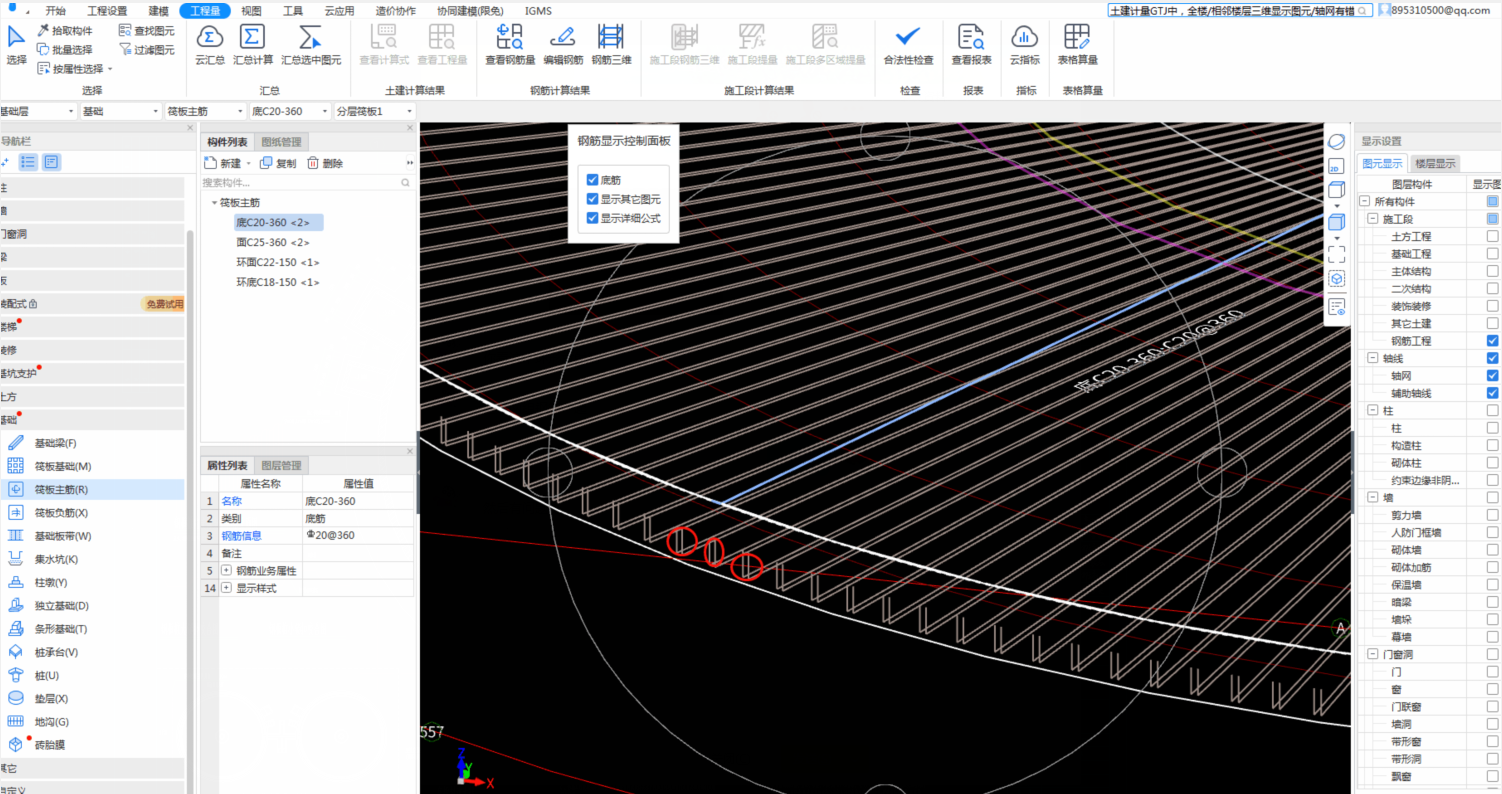Select 面C25-360 <2> component
1502x794 pixels.
pyautogui.click(x=272, y=242)
